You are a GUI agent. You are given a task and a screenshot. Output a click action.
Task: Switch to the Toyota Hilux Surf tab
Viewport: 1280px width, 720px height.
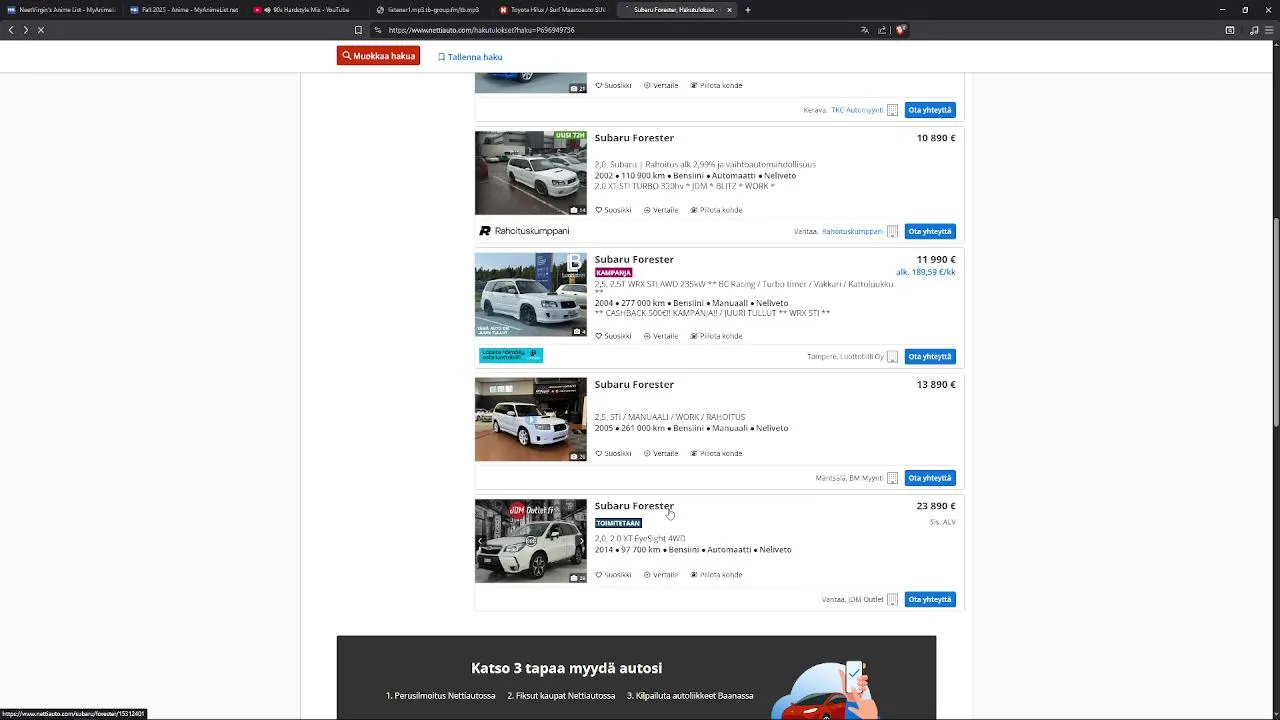[x=553, y=10]
